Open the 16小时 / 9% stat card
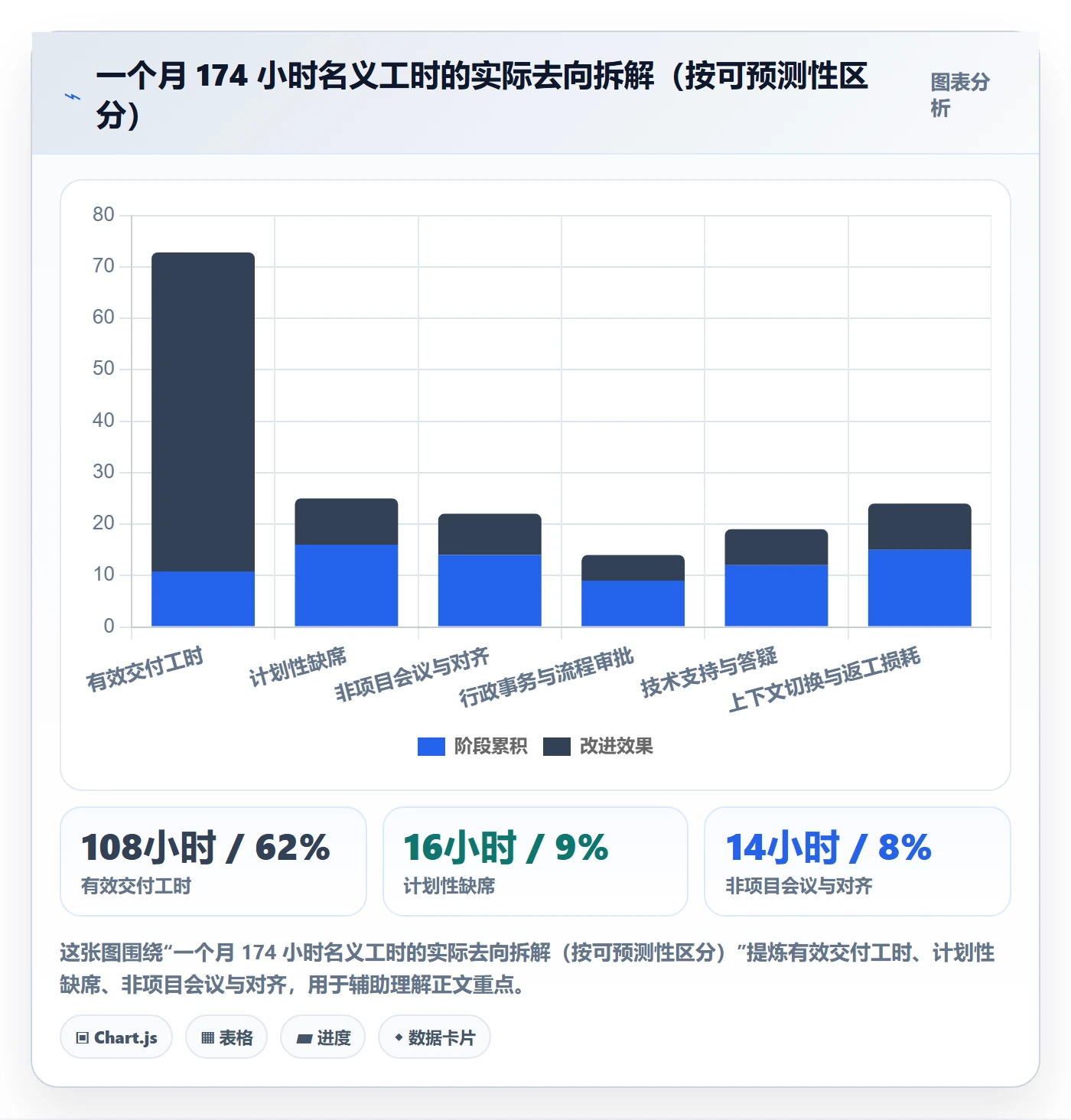The width and height of the screenshot is (1071, 1120). (535, 861)
